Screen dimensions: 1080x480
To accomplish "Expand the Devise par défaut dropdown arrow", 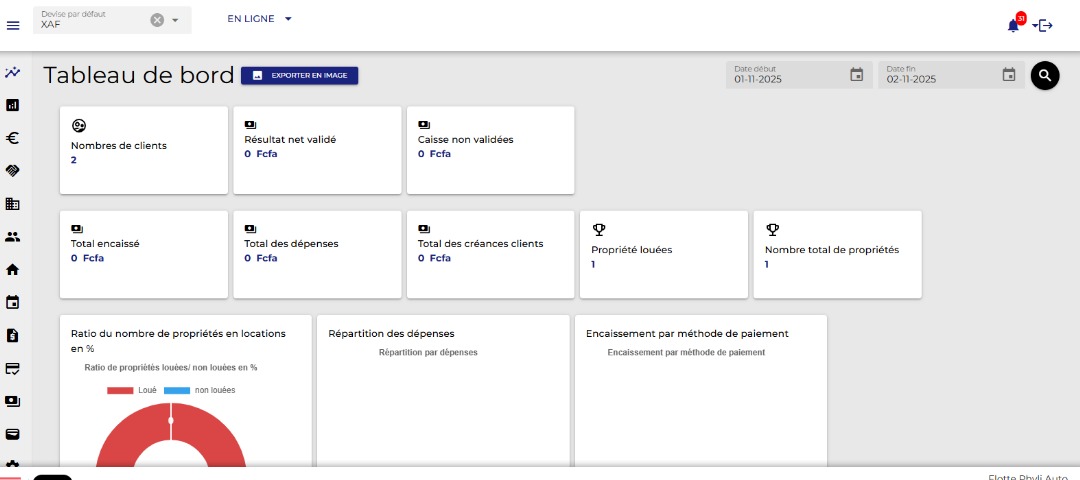I will pyautogui.click(x=175, y=20).
